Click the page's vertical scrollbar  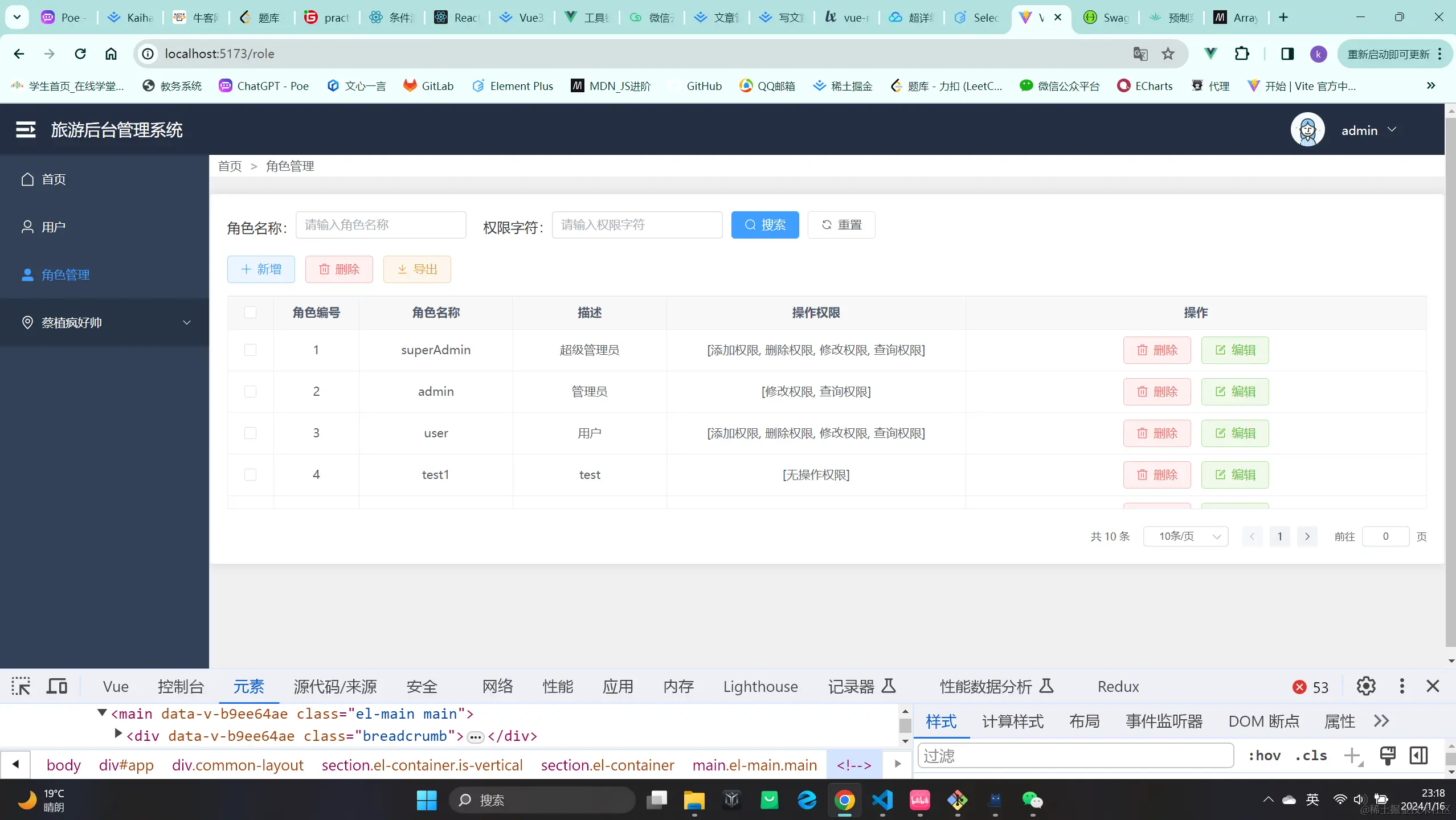(x=1450, y=376)
